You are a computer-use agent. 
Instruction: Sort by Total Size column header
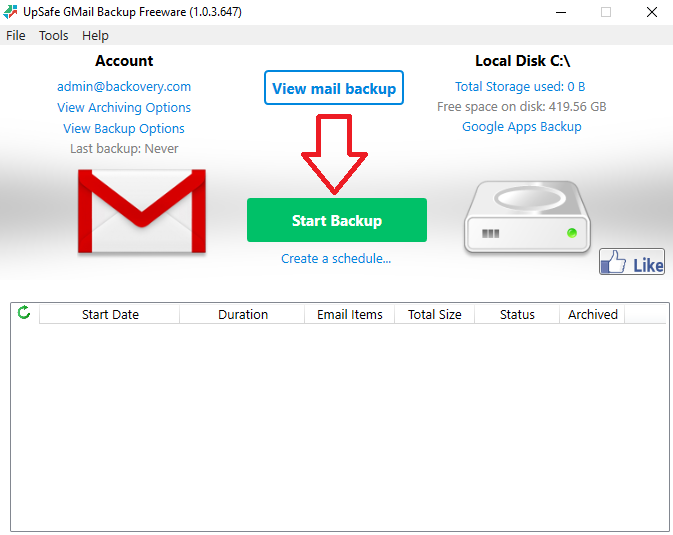coord(434,314)
